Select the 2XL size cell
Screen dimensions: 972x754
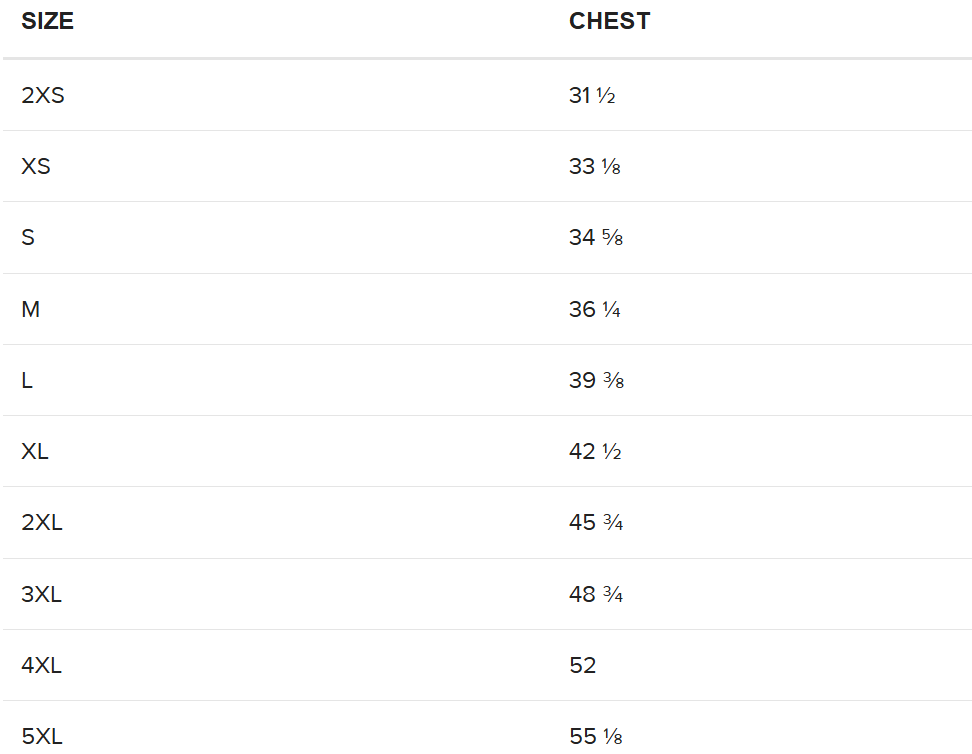(x=42, y=523)
